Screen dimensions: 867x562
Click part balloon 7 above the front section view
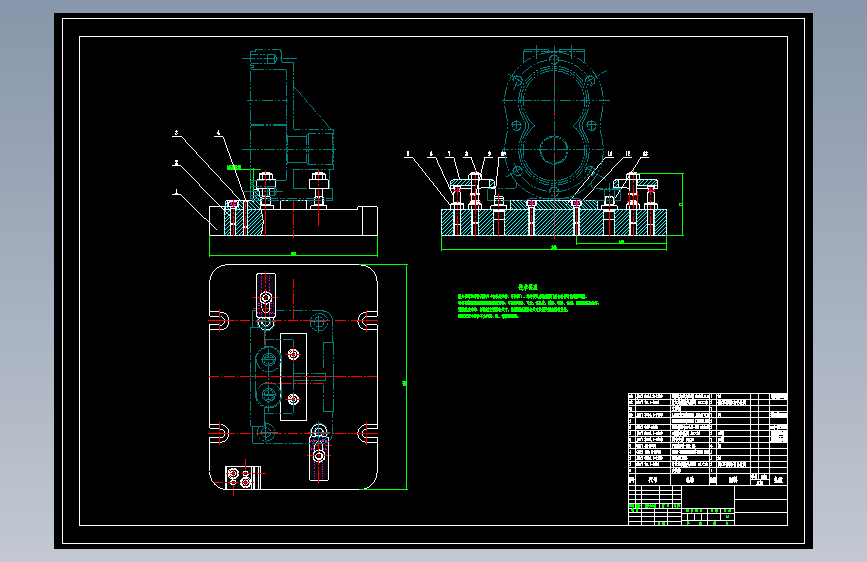pyautogui.click(x=449, y=154)
